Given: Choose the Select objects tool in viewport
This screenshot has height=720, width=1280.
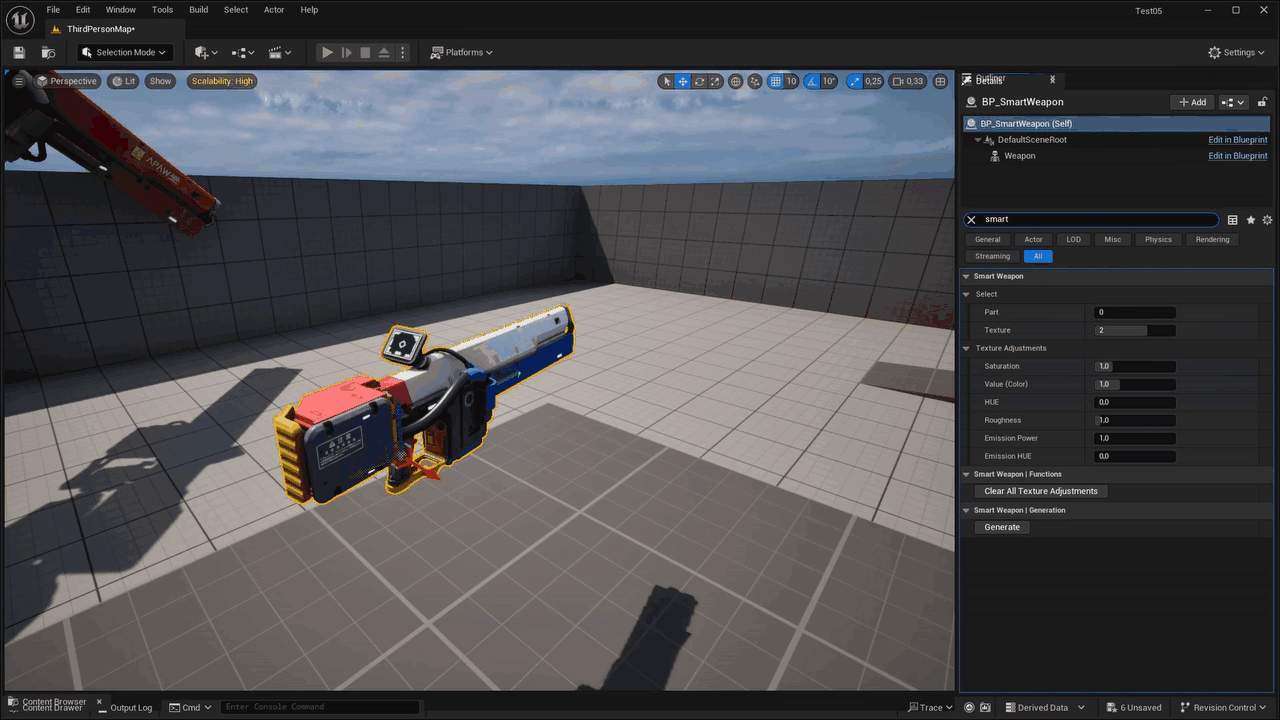Looking at the screenshot, I should point(667,81).
